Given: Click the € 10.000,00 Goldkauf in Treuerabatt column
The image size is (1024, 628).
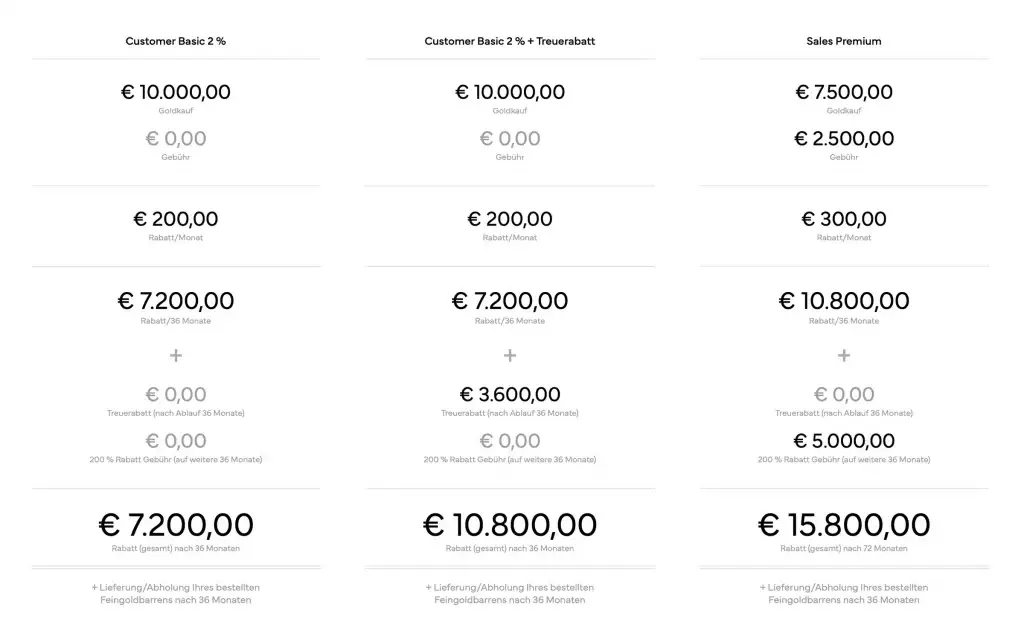Looking at the screenshot, I should coord(510,92).
